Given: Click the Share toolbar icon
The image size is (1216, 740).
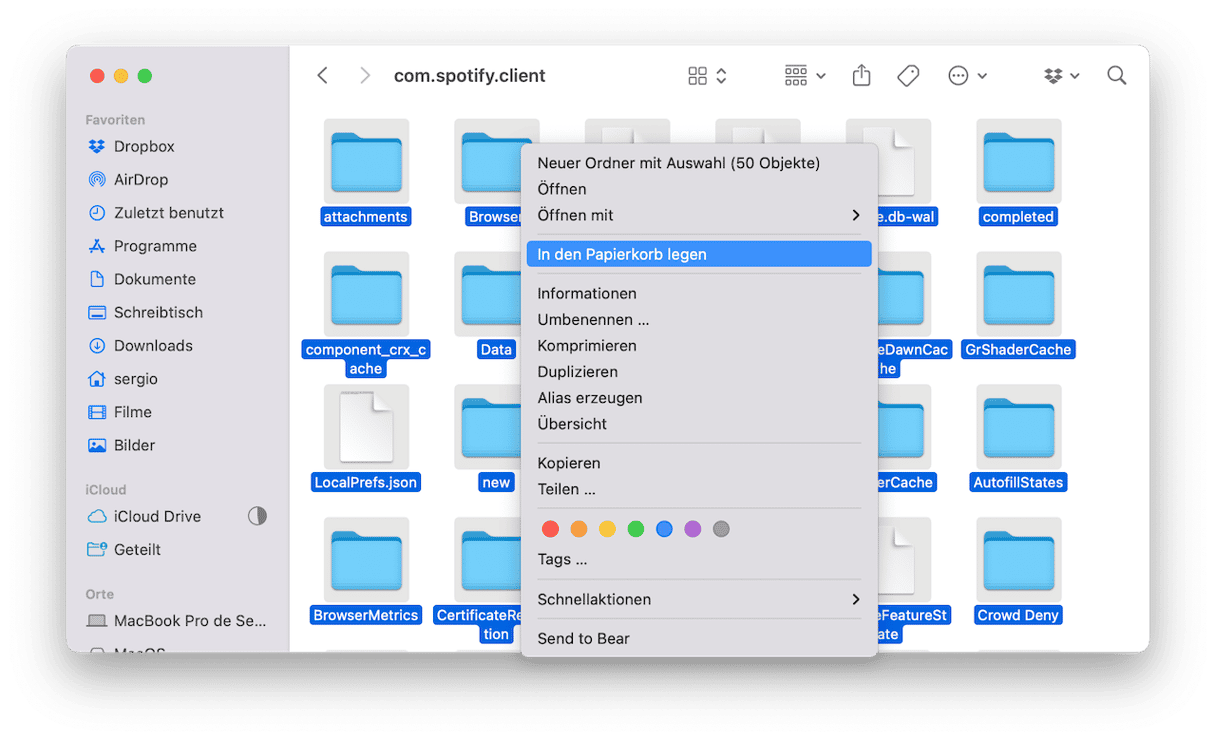Looking at the screenshot, I should pos(861,76).
